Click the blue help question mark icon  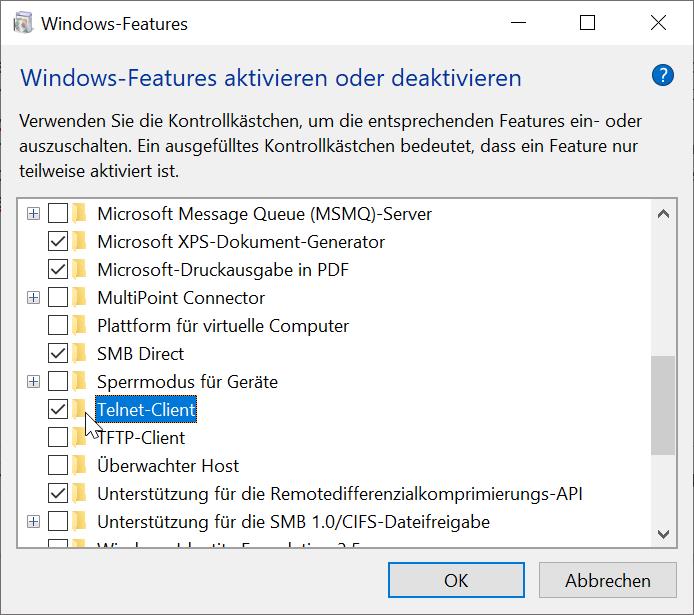[x=662, y=75]
